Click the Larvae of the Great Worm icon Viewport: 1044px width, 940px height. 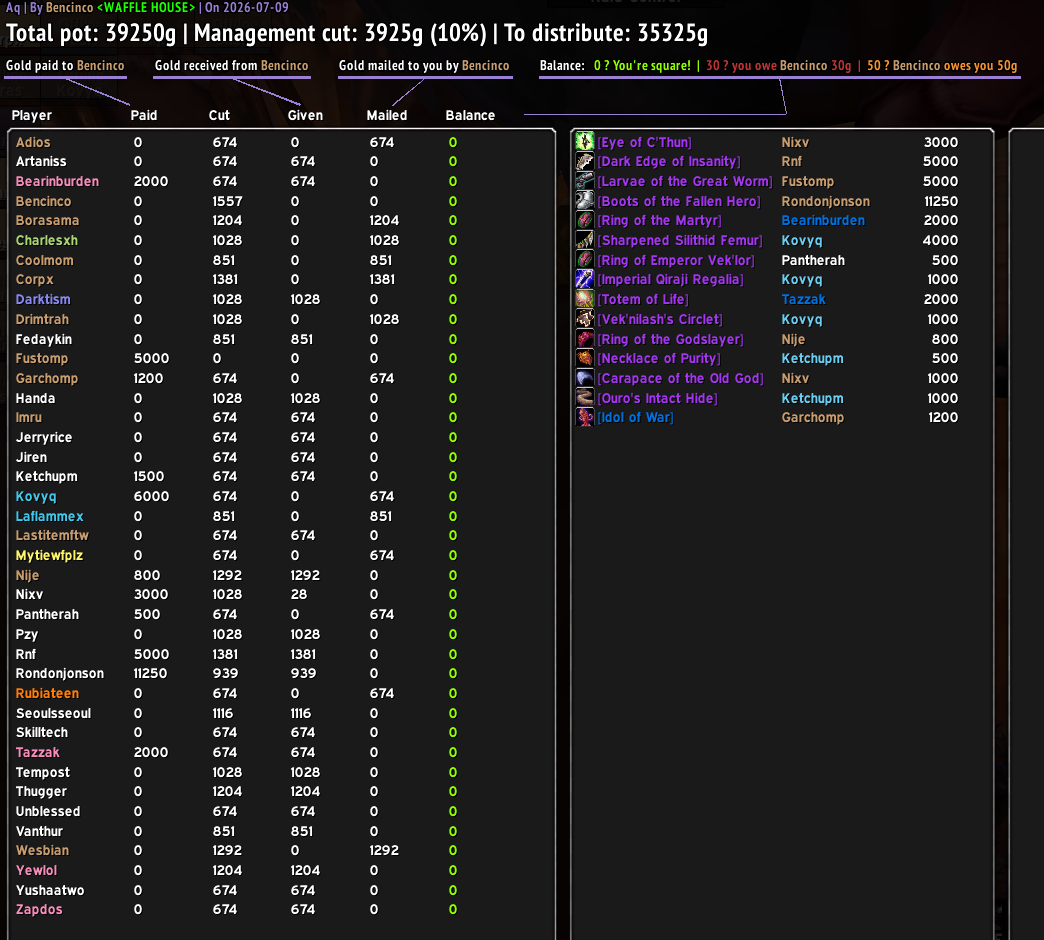click(585, 181)
